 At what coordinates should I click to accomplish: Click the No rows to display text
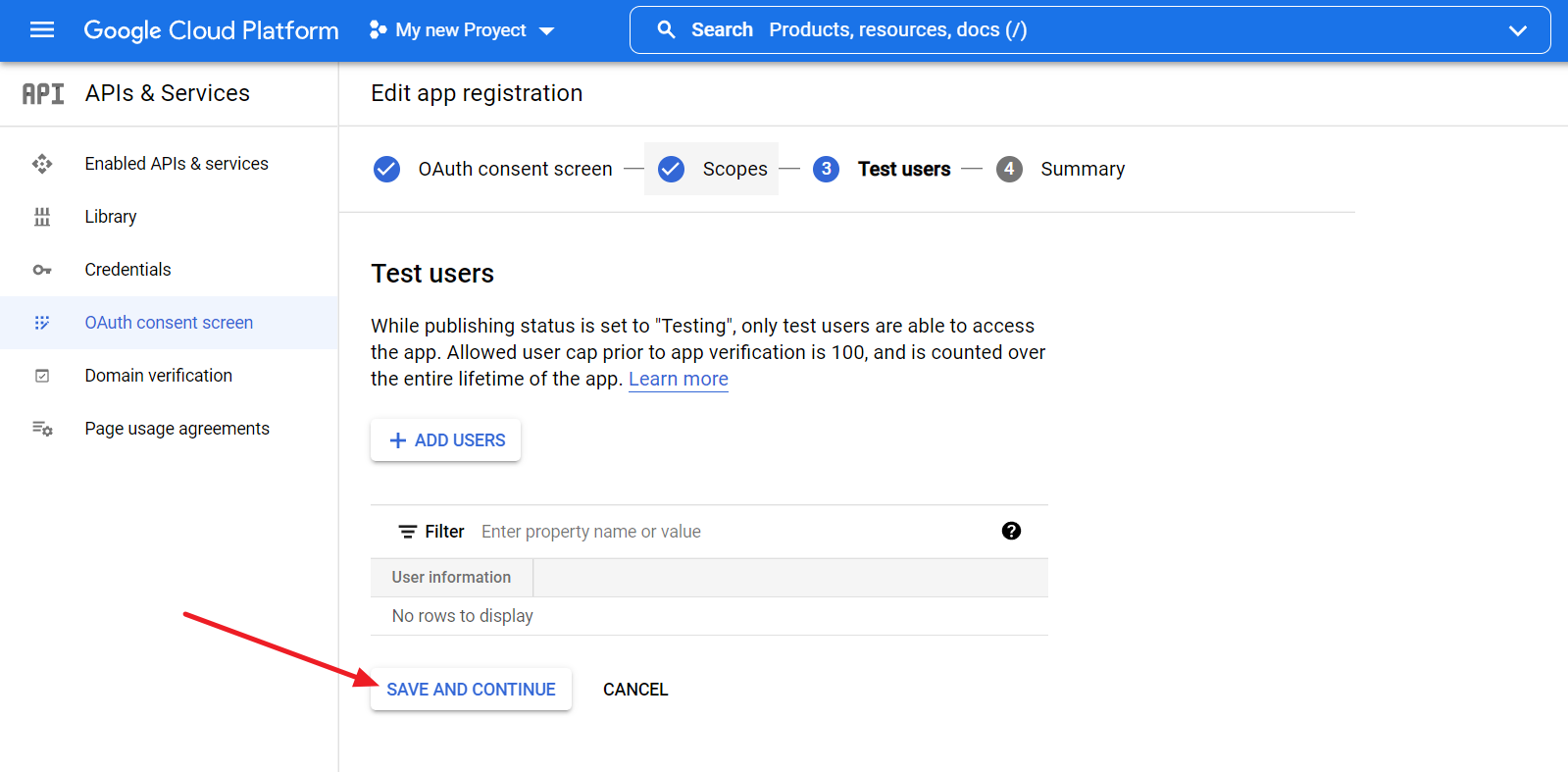click(463, 616)
